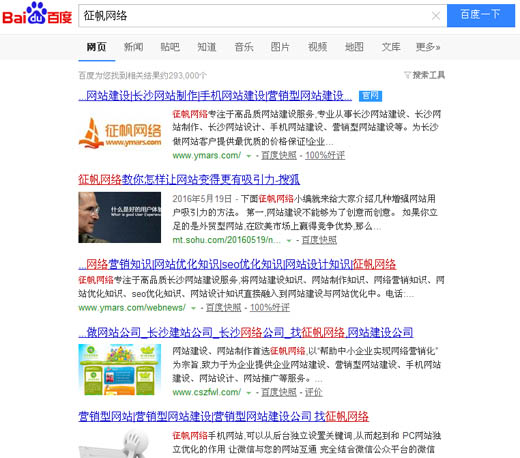Image resolution: width=520 pixels, height=458 pixels.
Task: Click the 征帆网络 logo thumbnail
Action: [x=120, y=133]
